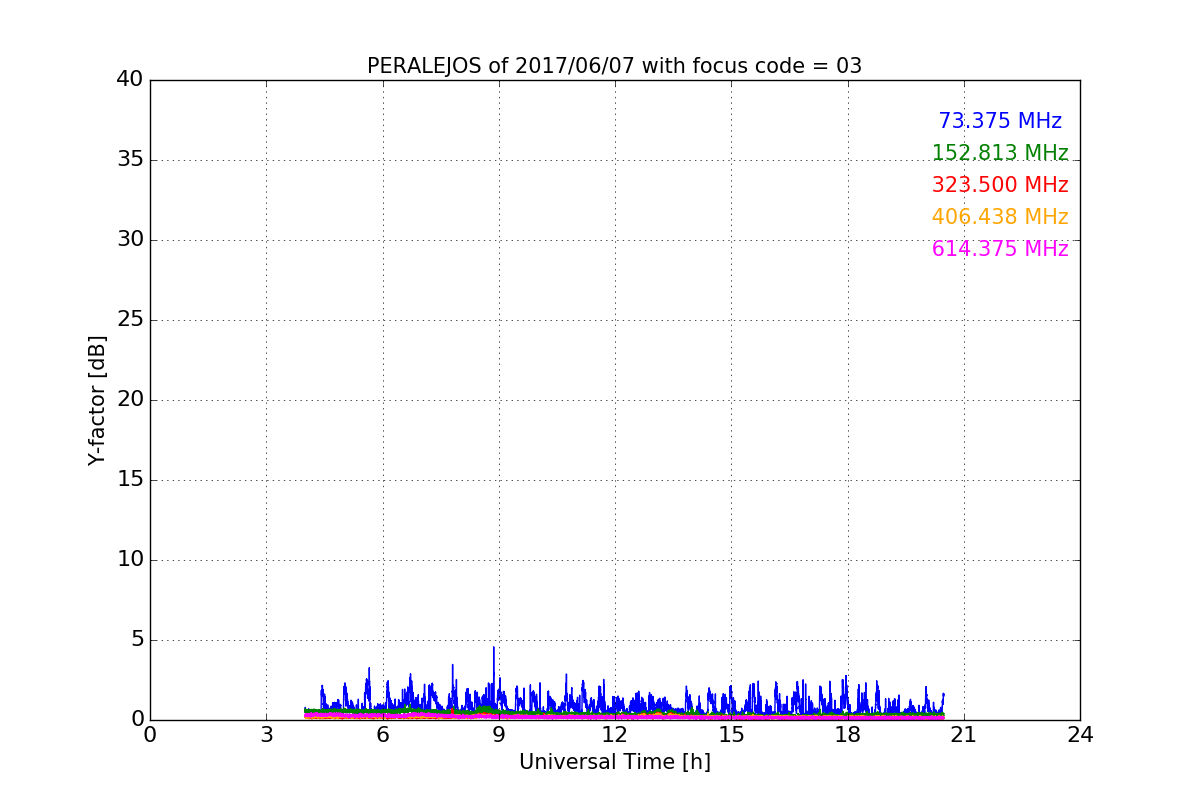Select the green '152.813 MHz' legend label

coord(1000,153)
